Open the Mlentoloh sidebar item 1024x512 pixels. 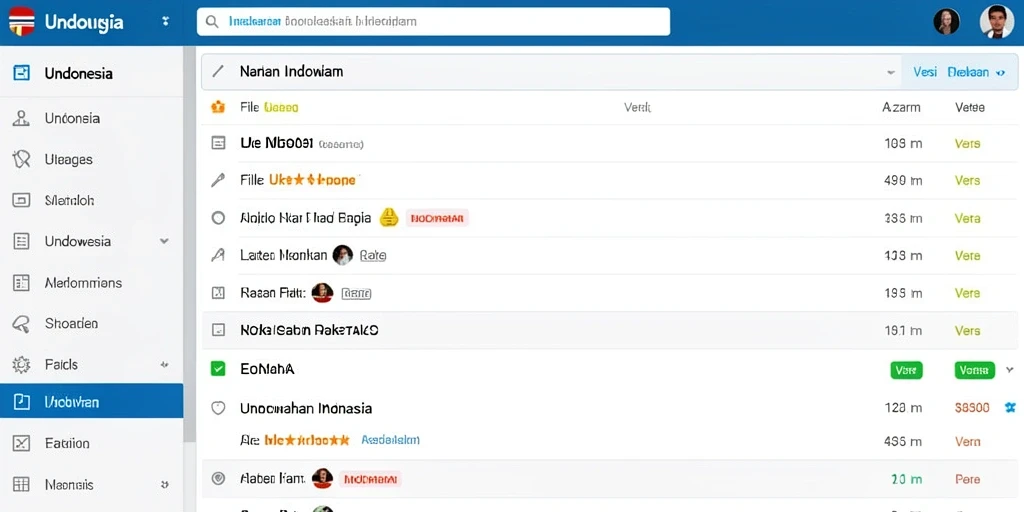(91, 200)
